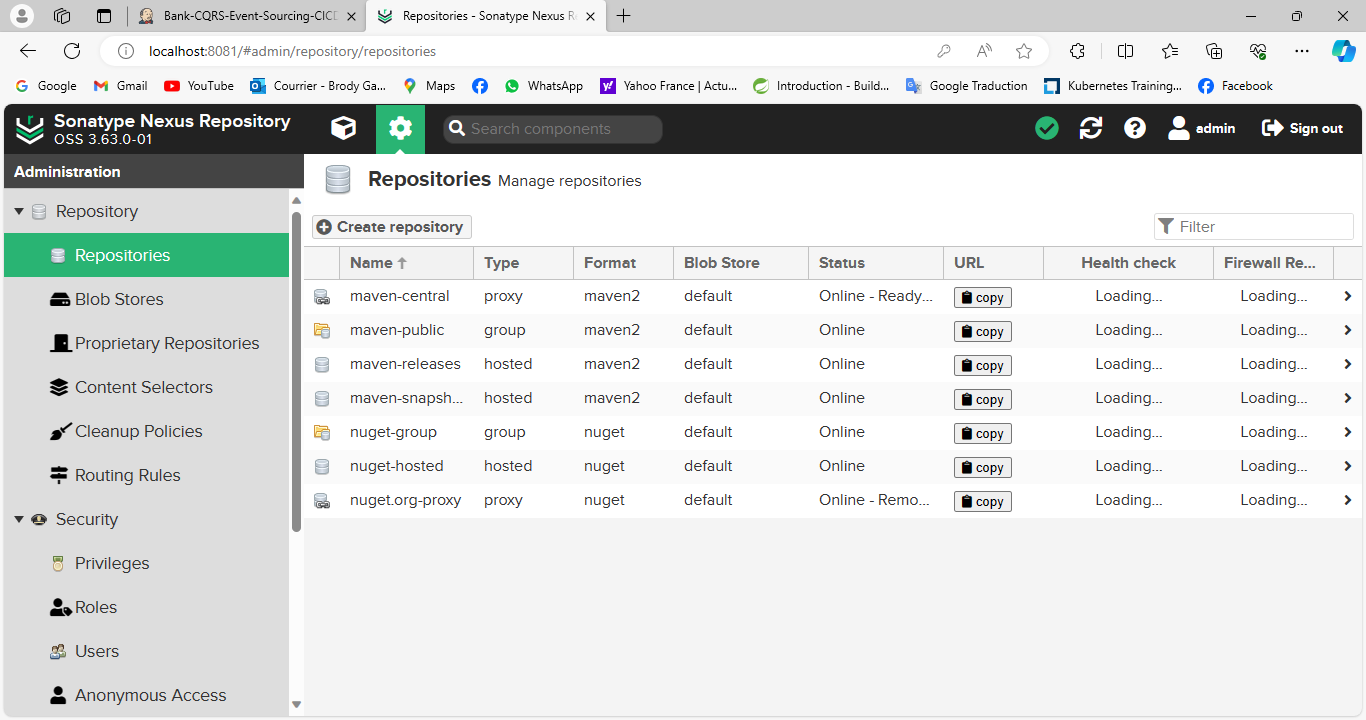The image size is (1366, 720).
Task: Expand nuget-hosted row chevron arrow
Action: (x=1348, y=466)
